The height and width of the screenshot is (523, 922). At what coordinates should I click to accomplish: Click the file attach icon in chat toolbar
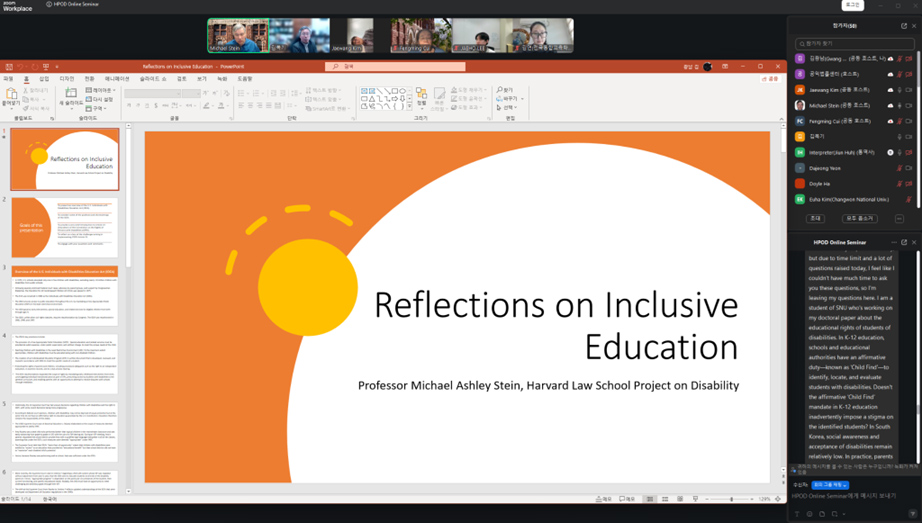pyautogui.click(x=822, y=514)
